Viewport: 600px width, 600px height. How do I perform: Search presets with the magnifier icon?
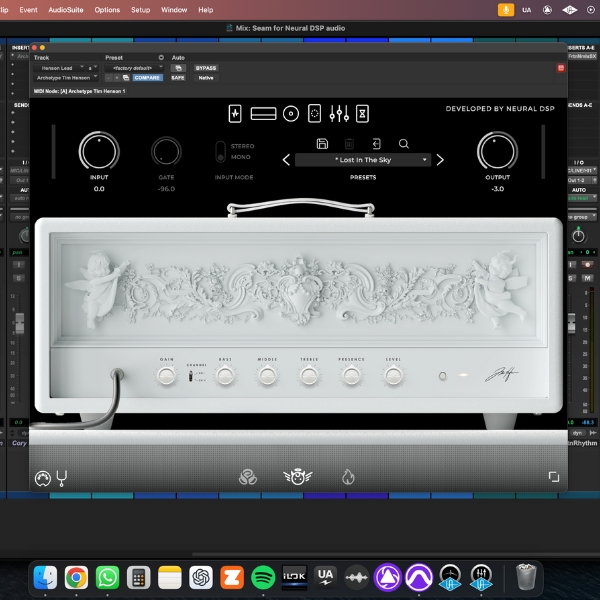pos(404,144)
